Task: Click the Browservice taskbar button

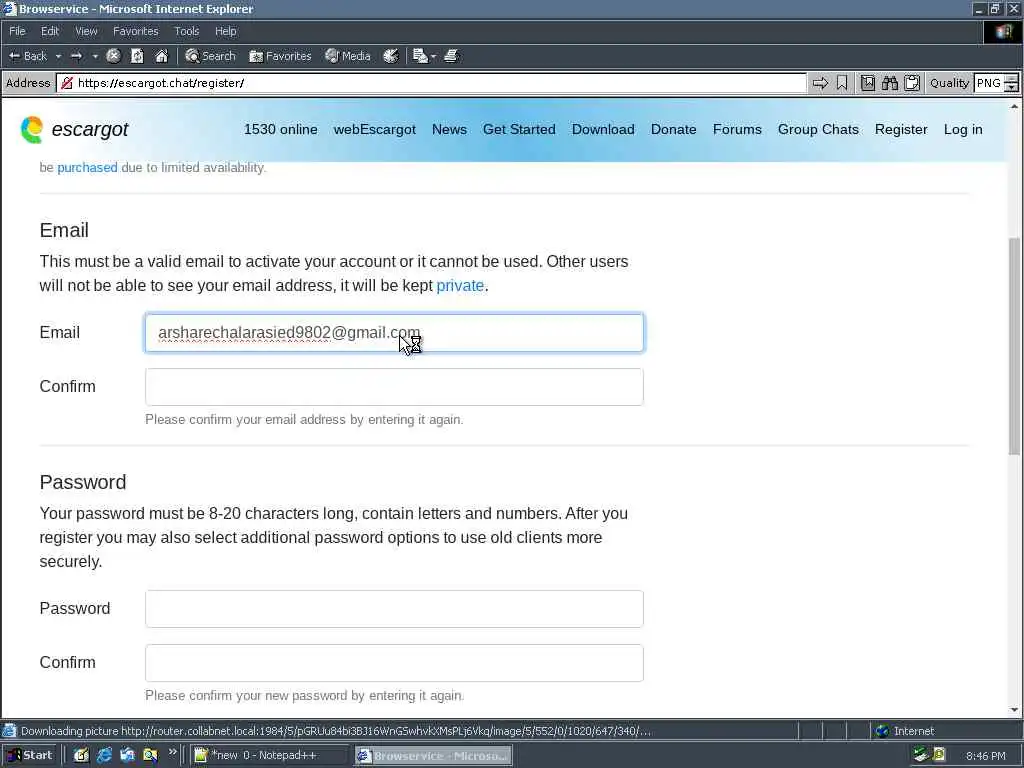Action: click(x=434, y=756)
